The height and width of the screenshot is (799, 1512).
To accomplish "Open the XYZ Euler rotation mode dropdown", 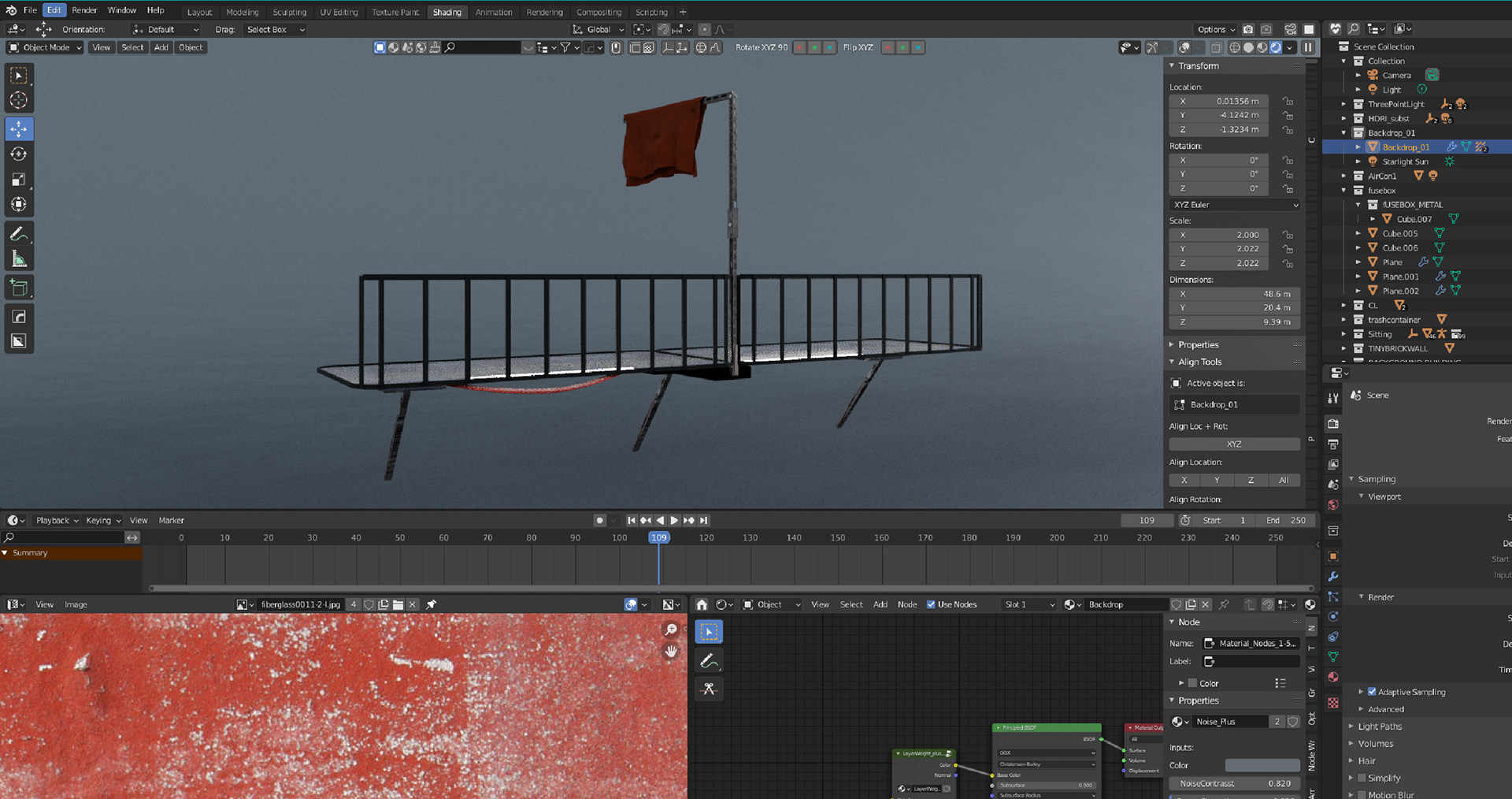I will tap(1234, 205).
